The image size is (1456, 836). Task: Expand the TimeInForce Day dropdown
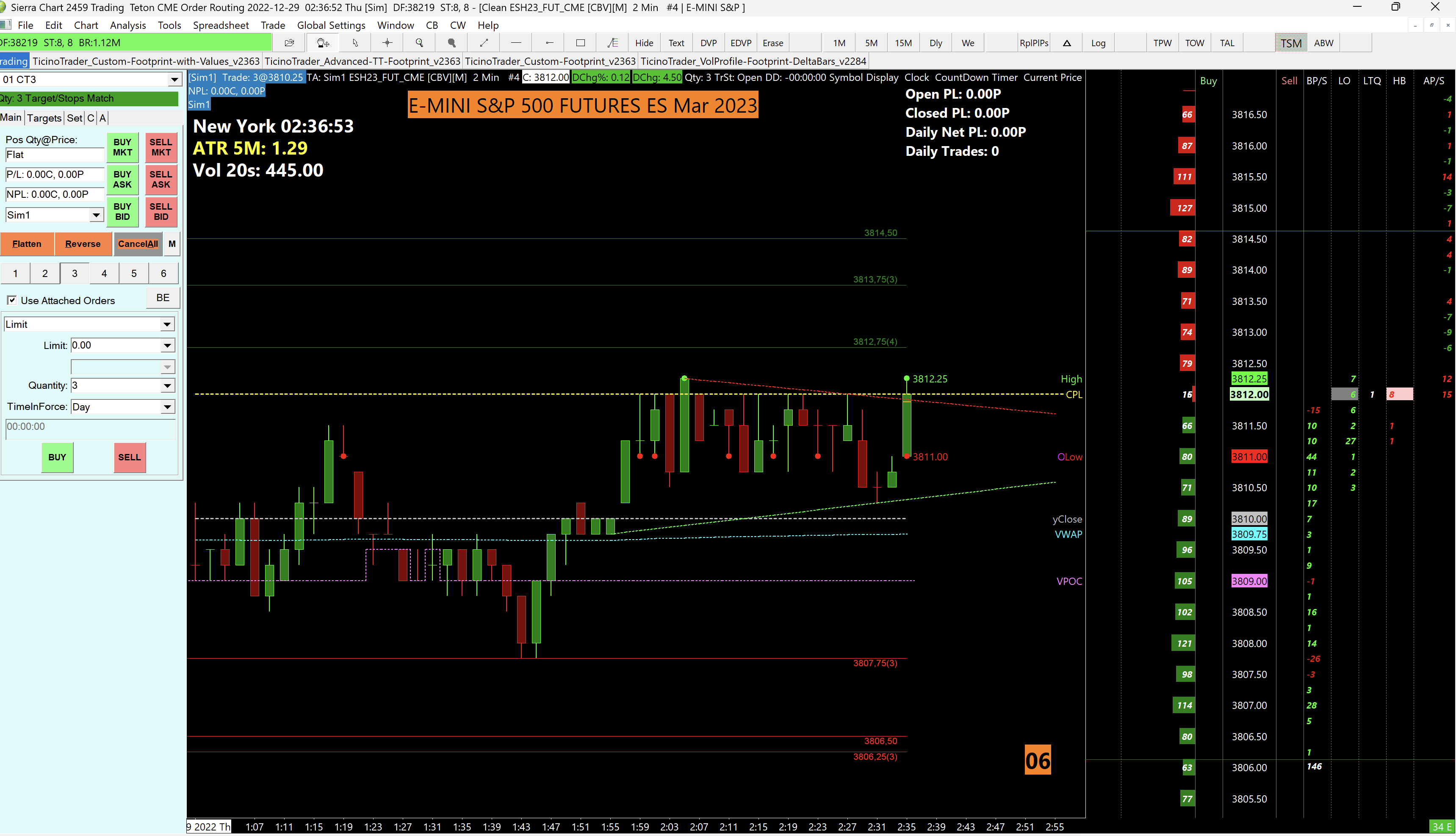pos(166,407)
